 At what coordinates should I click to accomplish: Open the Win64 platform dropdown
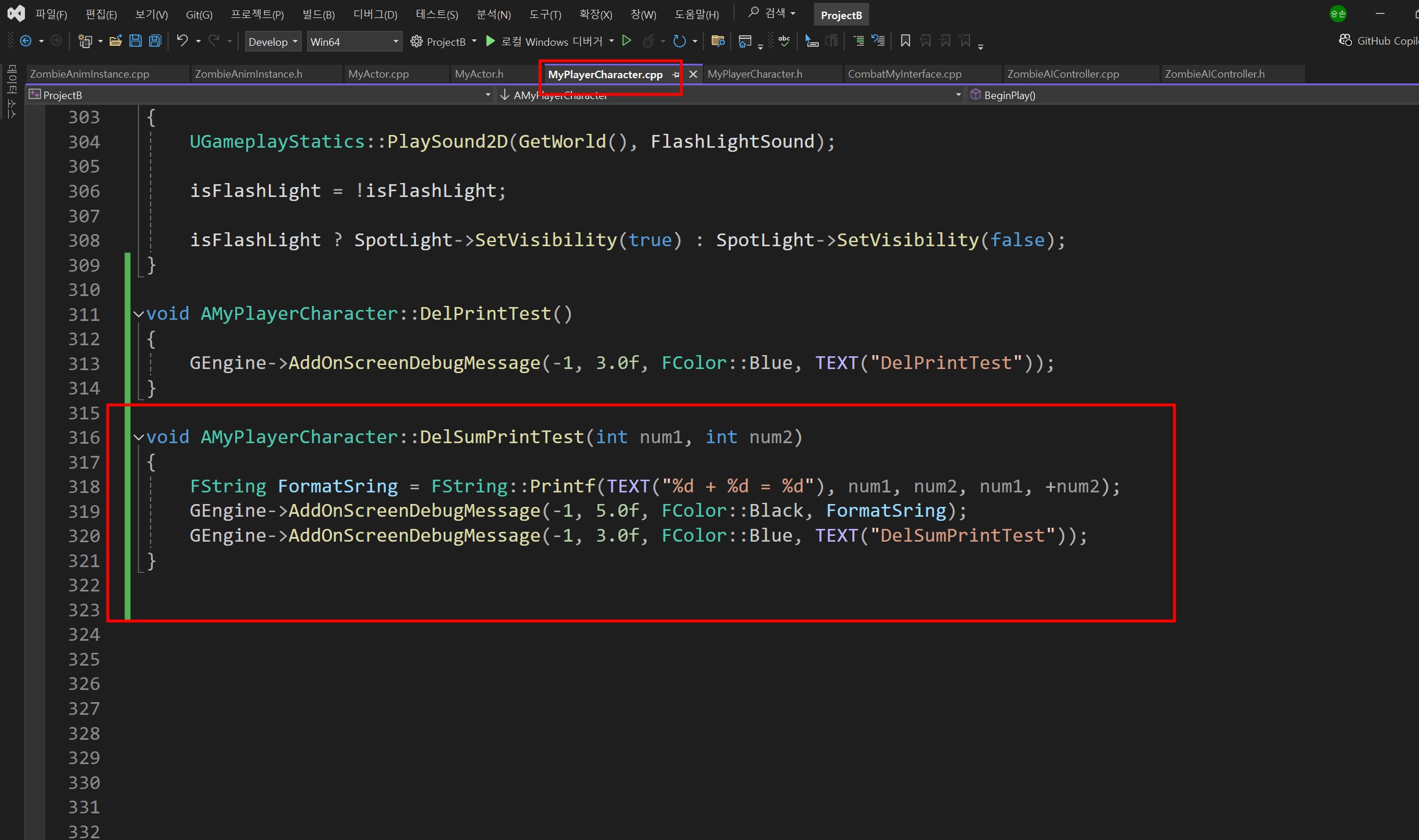[354, 42]
